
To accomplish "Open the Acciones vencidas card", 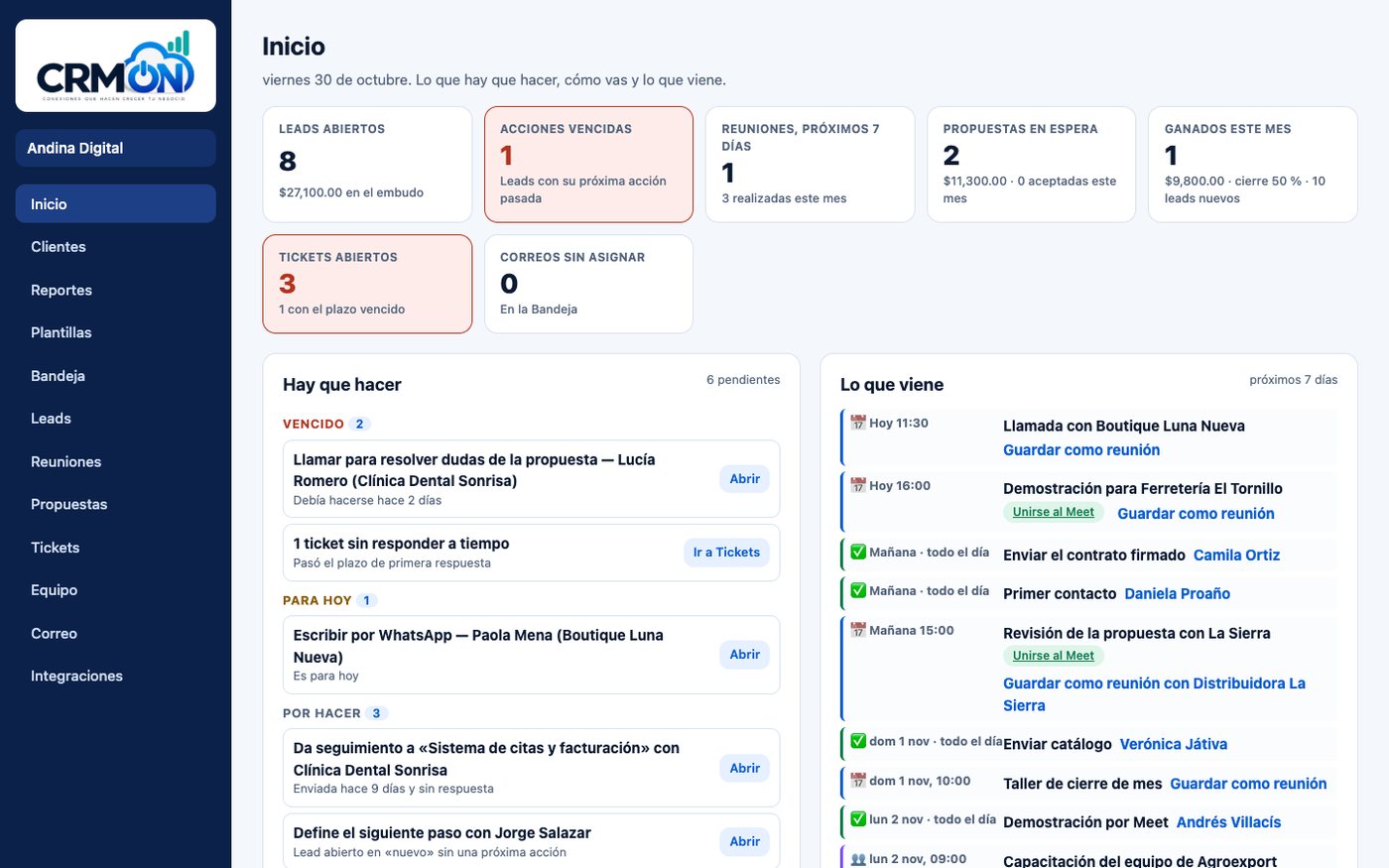I will [588, 165].
